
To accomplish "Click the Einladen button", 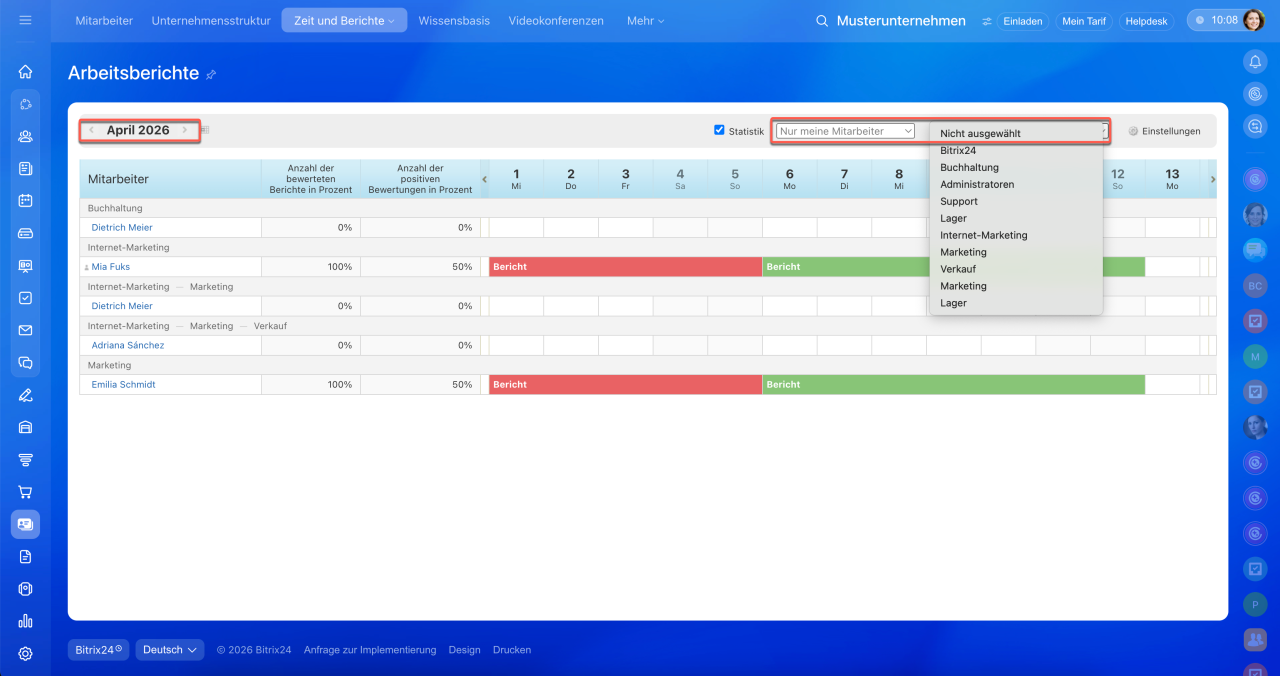I will (x=1022, y=21).
